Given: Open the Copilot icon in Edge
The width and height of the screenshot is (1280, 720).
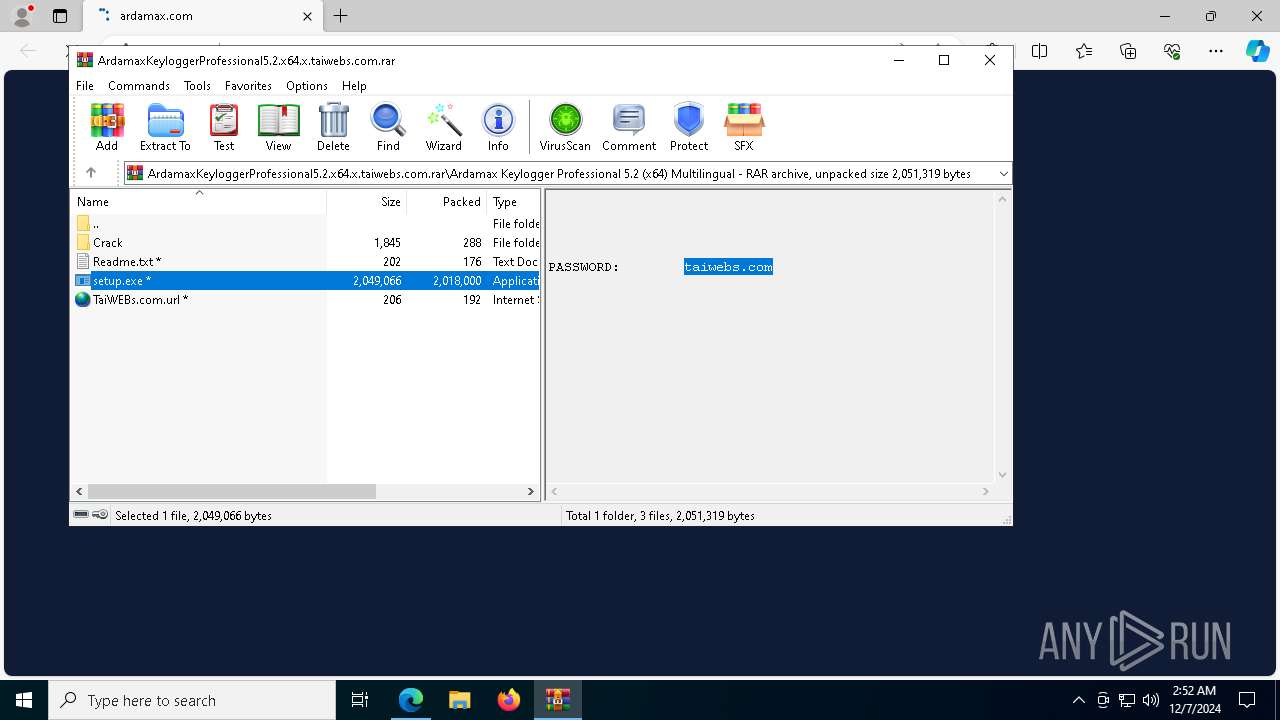Looking at the screenshot, I should pos(1257,51).
